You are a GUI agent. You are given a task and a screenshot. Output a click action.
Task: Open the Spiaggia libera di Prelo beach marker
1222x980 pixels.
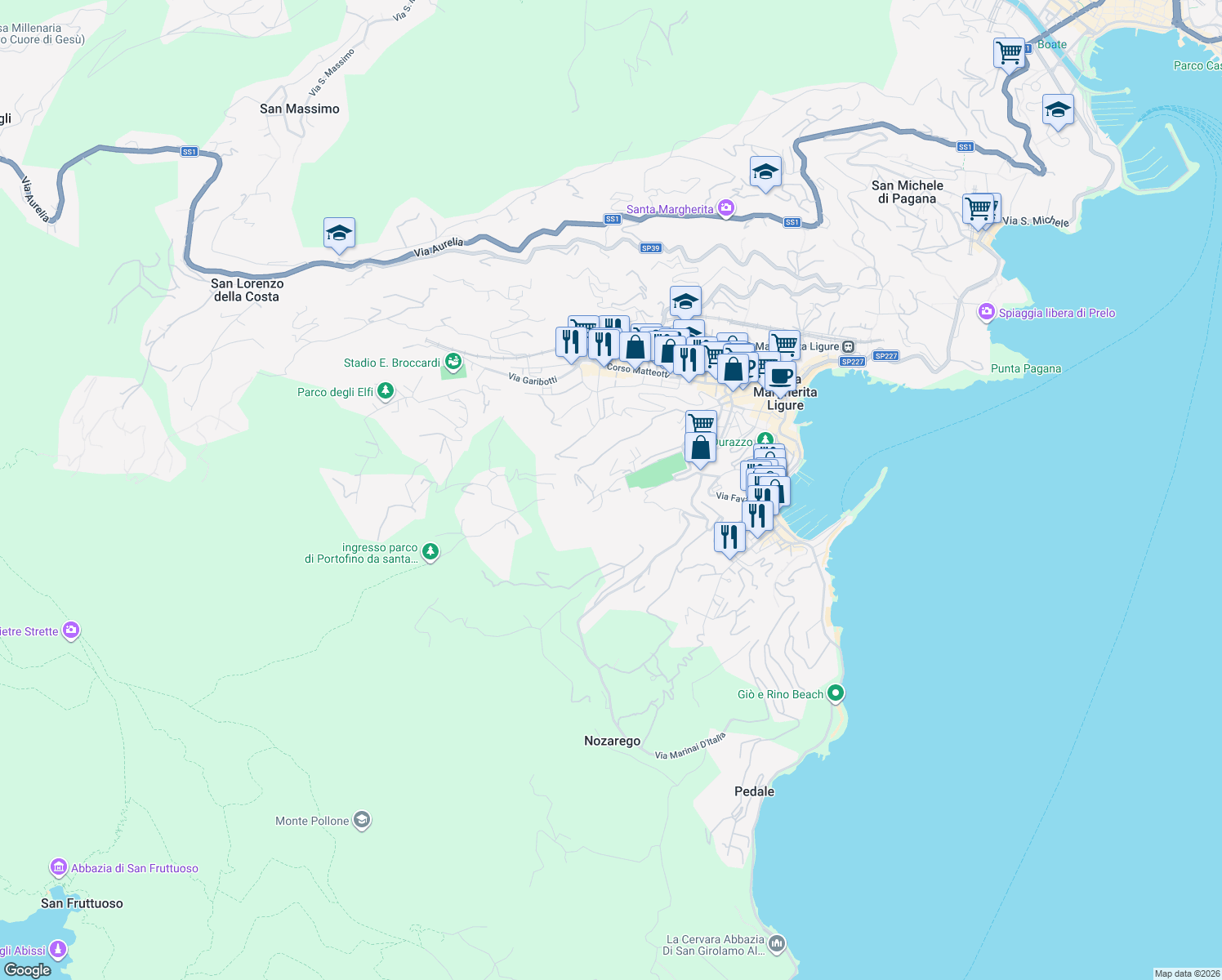[x=985, y=311]
